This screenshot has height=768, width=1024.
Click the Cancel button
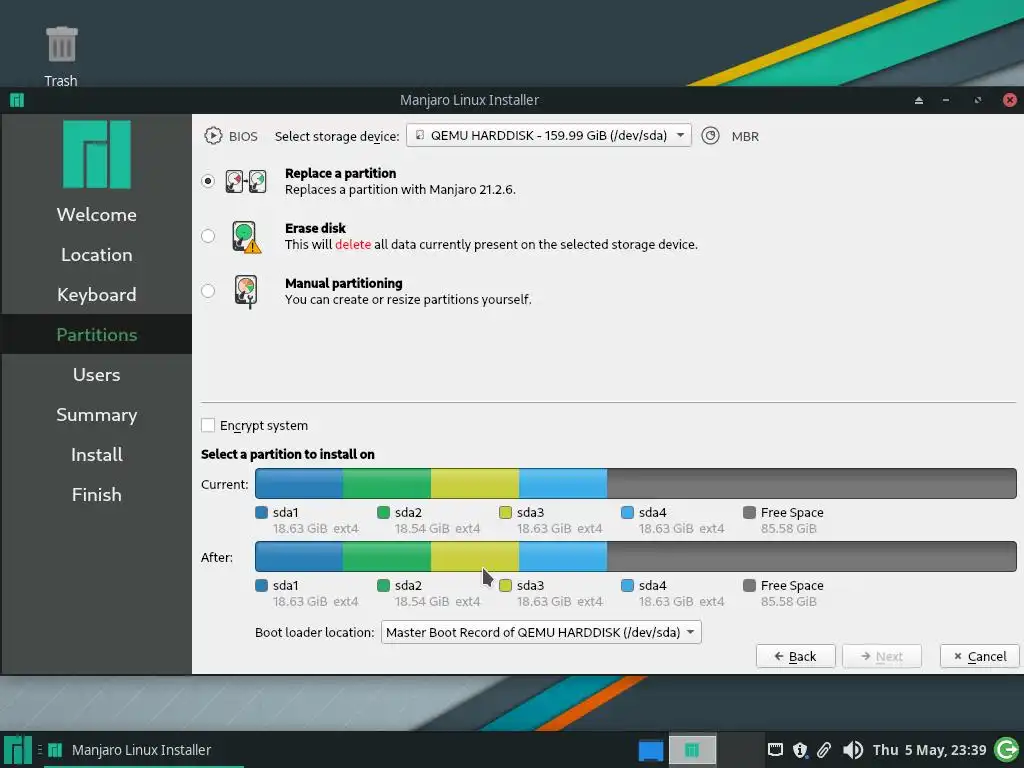click(980, 656)
